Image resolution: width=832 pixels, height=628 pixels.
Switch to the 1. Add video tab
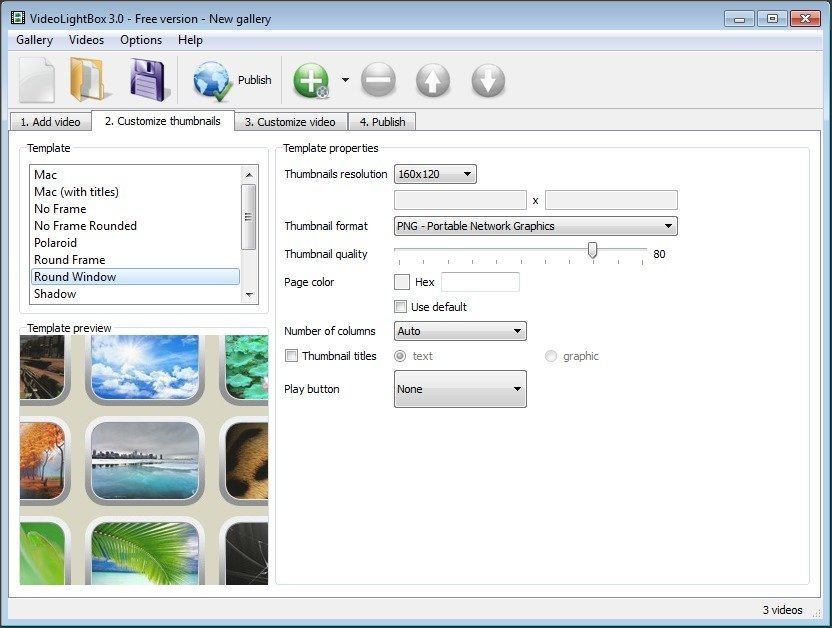pos(50,122)
